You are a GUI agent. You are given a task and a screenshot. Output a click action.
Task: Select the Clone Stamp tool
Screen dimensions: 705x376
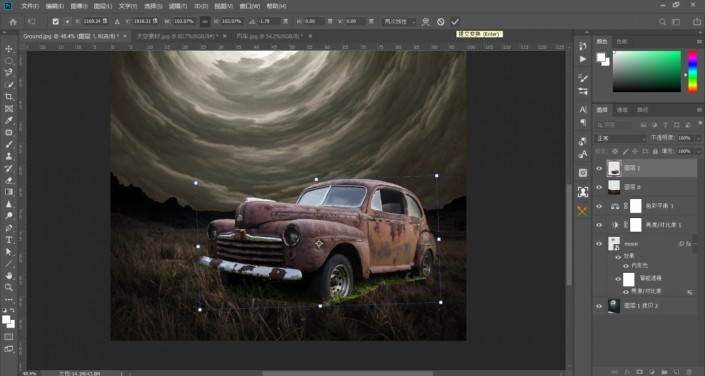(9, 156)
